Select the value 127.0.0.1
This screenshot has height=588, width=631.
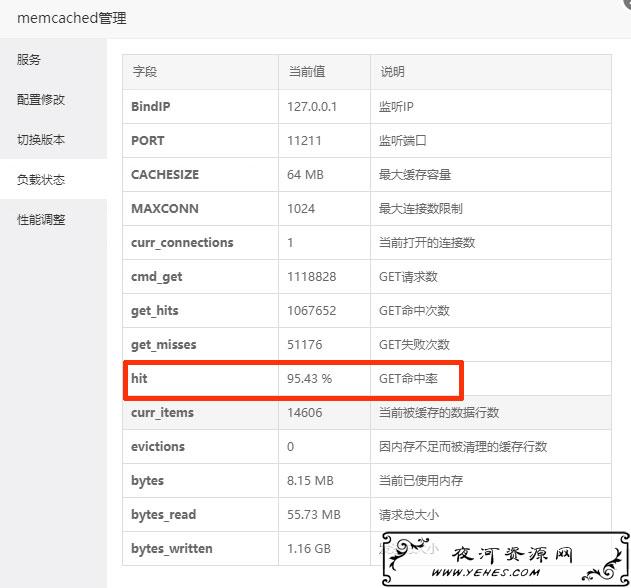pos(312,107)
